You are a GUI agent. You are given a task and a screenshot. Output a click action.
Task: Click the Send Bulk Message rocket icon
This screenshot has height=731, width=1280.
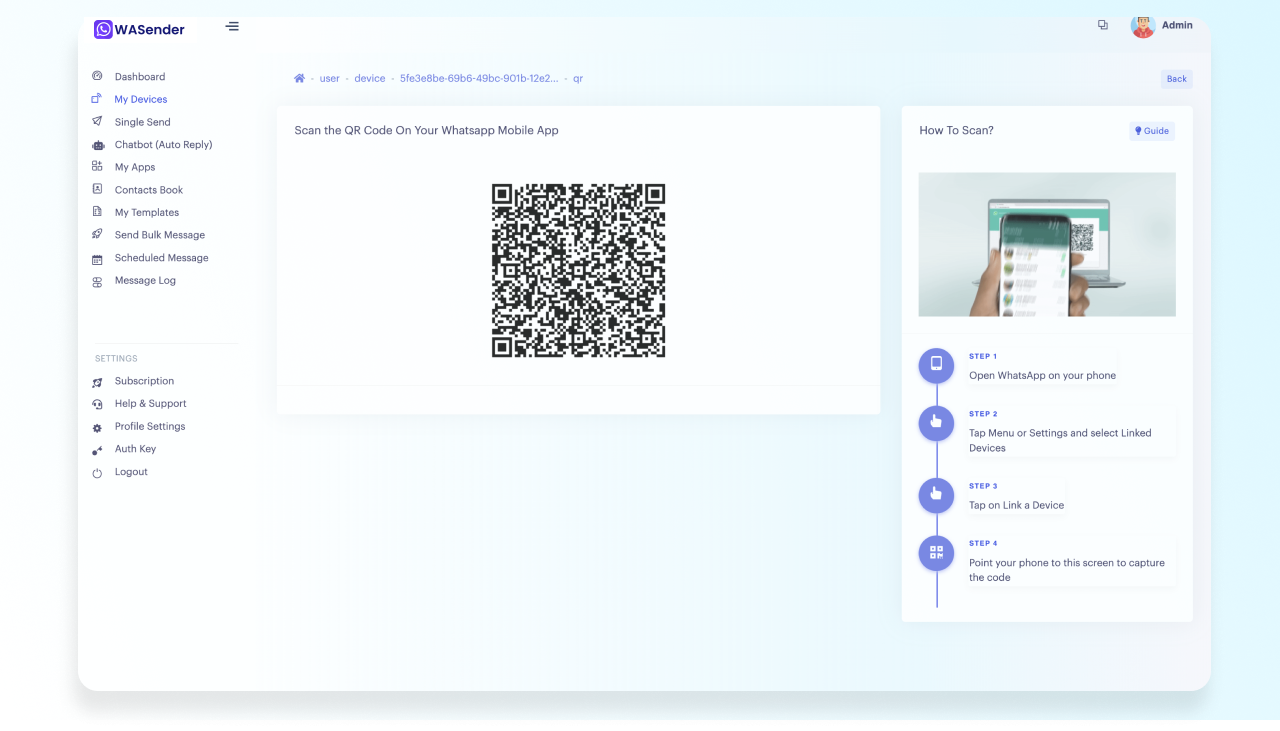tap(97, 235)
